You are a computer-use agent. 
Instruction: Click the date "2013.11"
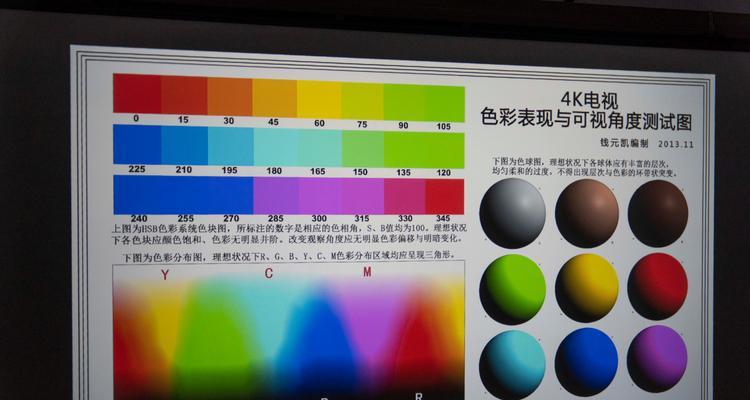tap(675, 144)
